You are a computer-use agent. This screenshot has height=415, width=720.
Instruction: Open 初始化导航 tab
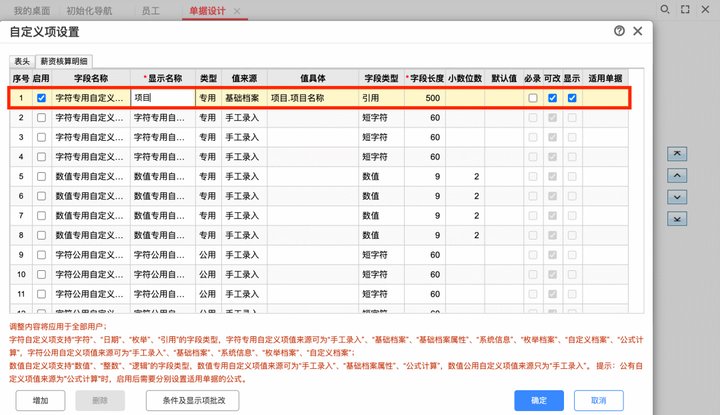(89, 11)
